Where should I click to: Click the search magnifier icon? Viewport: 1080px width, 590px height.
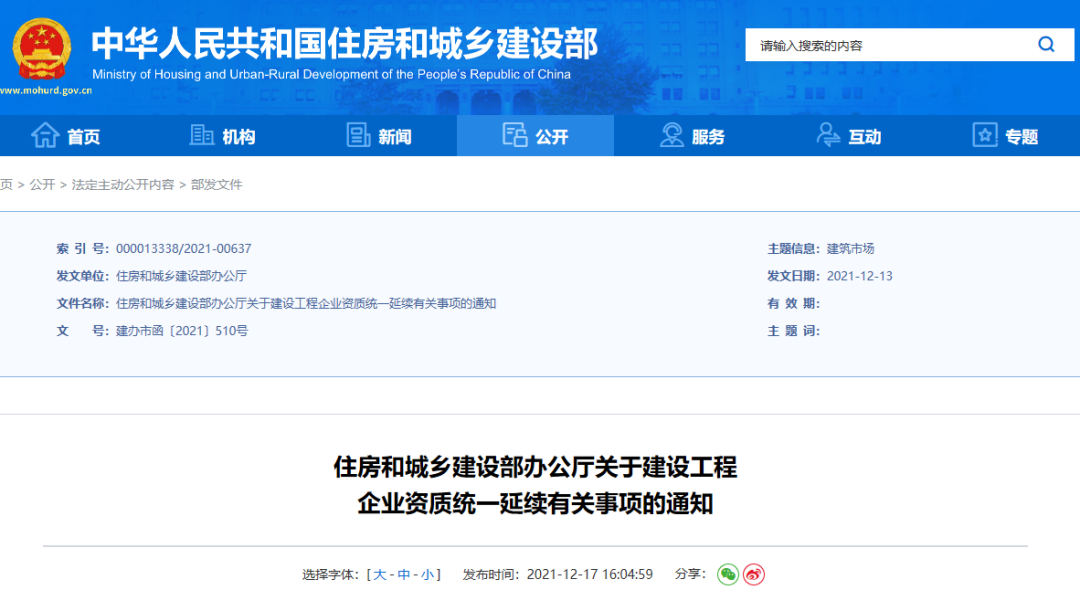[x=1046, y=44]
